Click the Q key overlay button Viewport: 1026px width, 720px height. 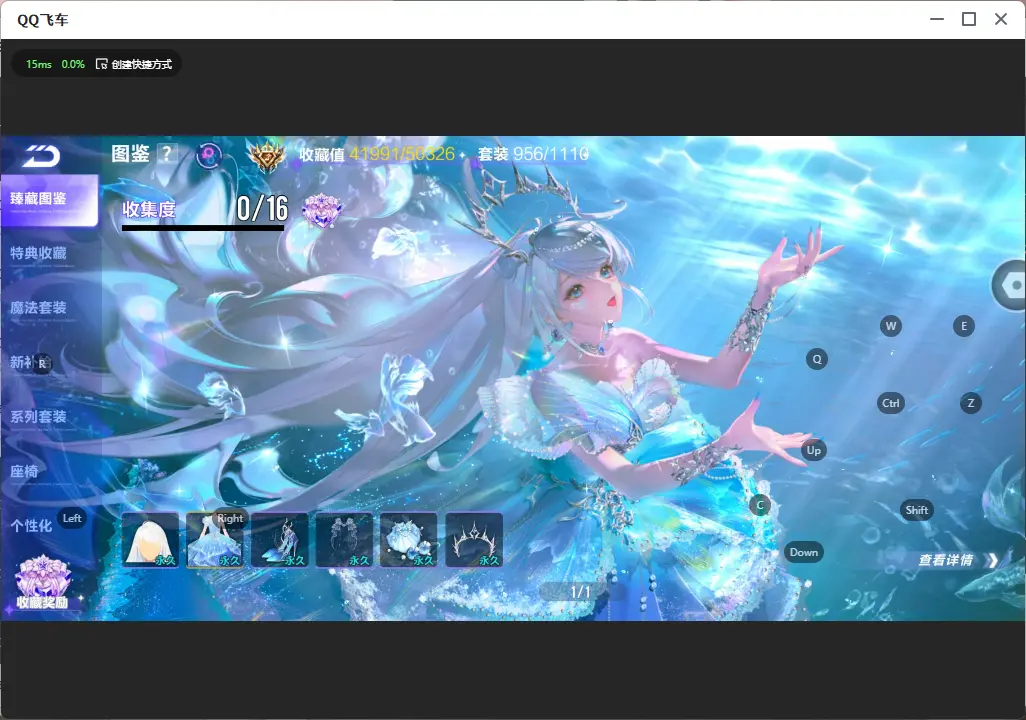pyautogui.click(x=817, y=359)
